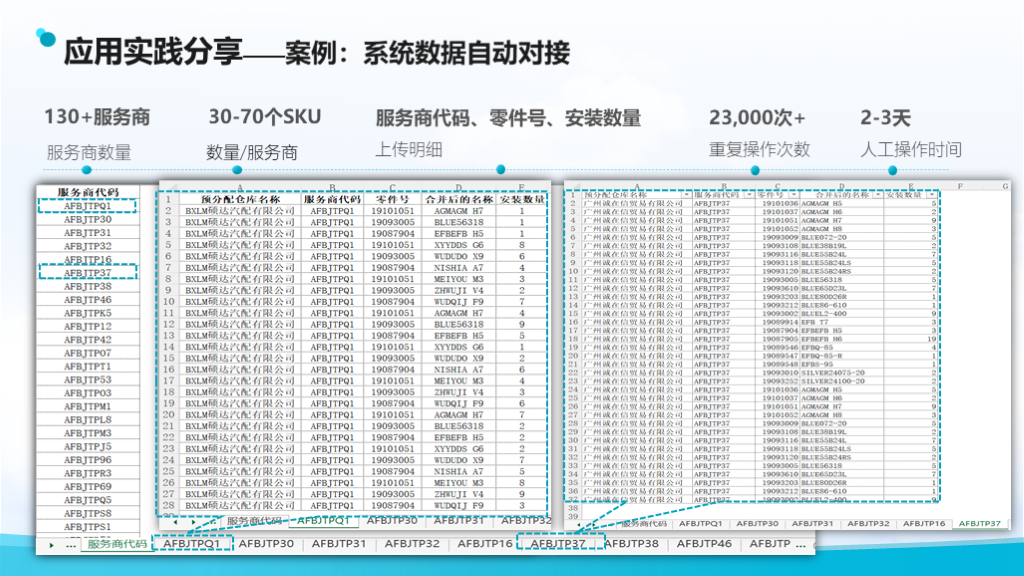Select AFBJTP12 cell in left list
The image size is (1024, 576).
(88, 326)
